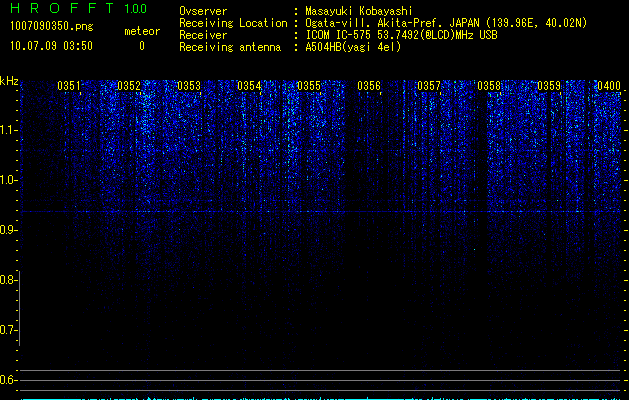Click the Receiver field label
Image resolution: width=629 pixels, height=400 pixels.
pos(203,35)
